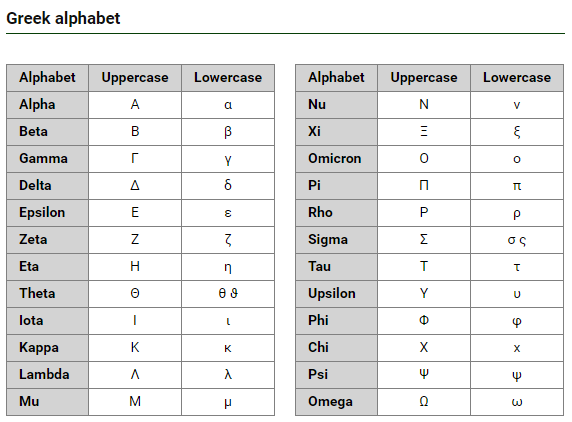
Task: Click the uppercase Xi symbol Ξ
Action: tap(424, 131)
